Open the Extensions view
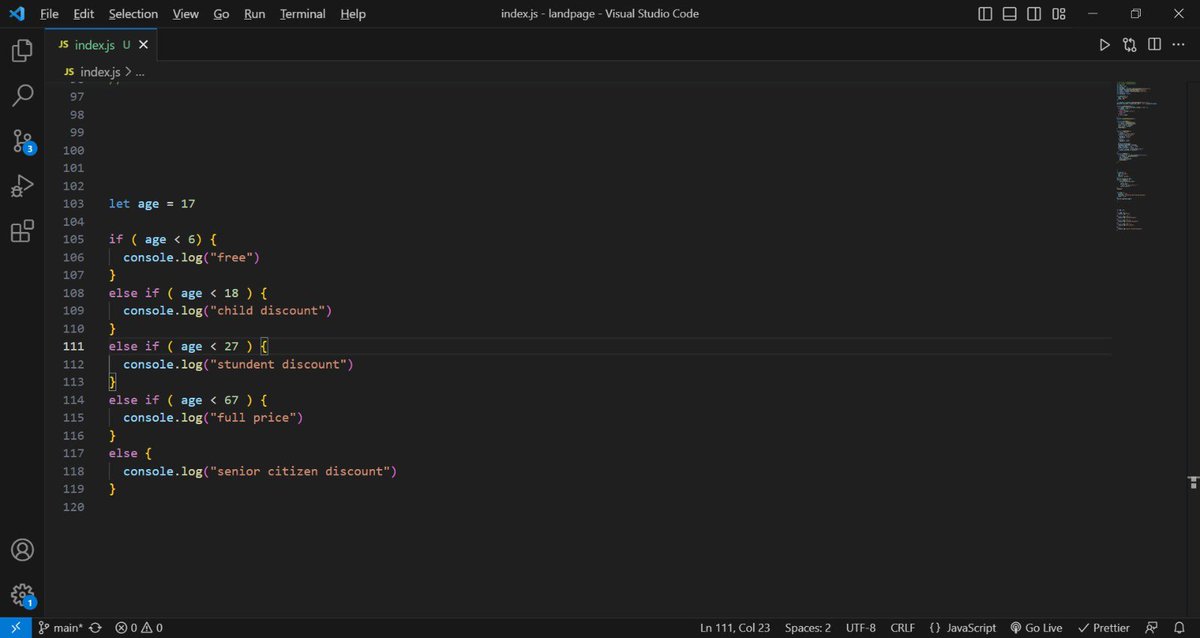Image resolution: width=1200 pixels, height=638 pixels. (22, 232)
